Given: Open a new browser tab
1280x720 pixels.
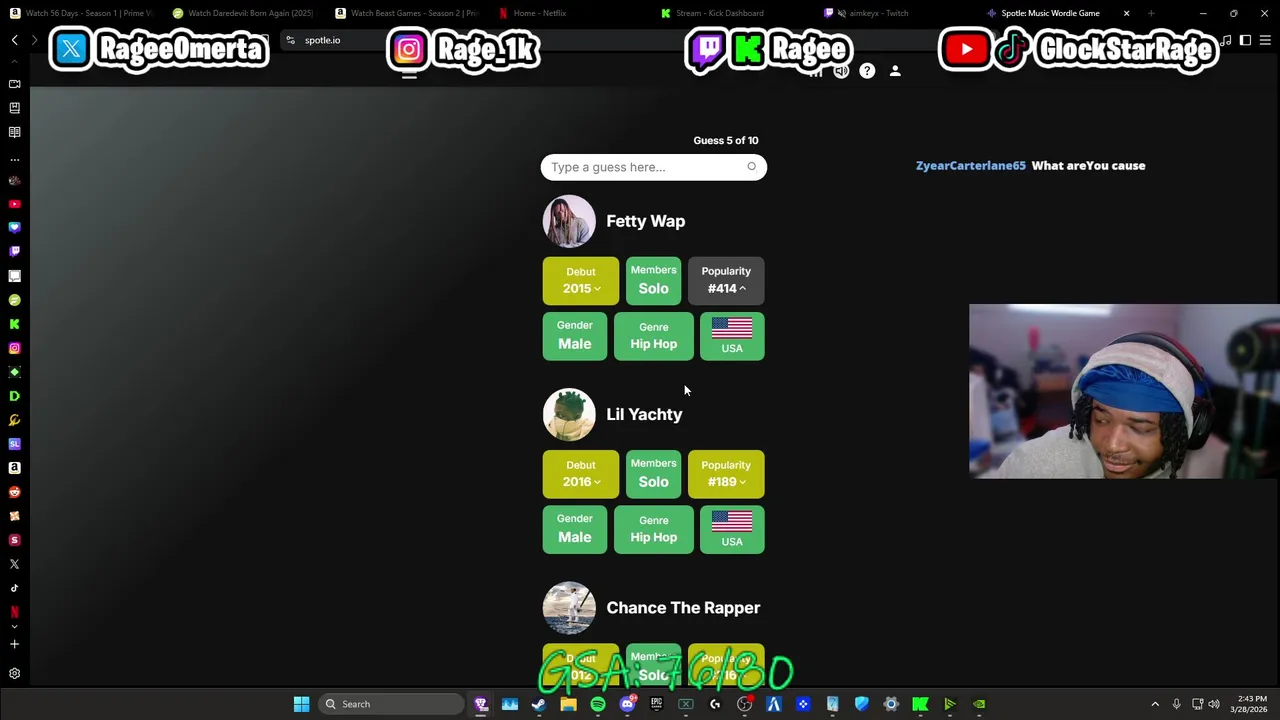Looking at the screenshot, I should [x=1151, y=13].
